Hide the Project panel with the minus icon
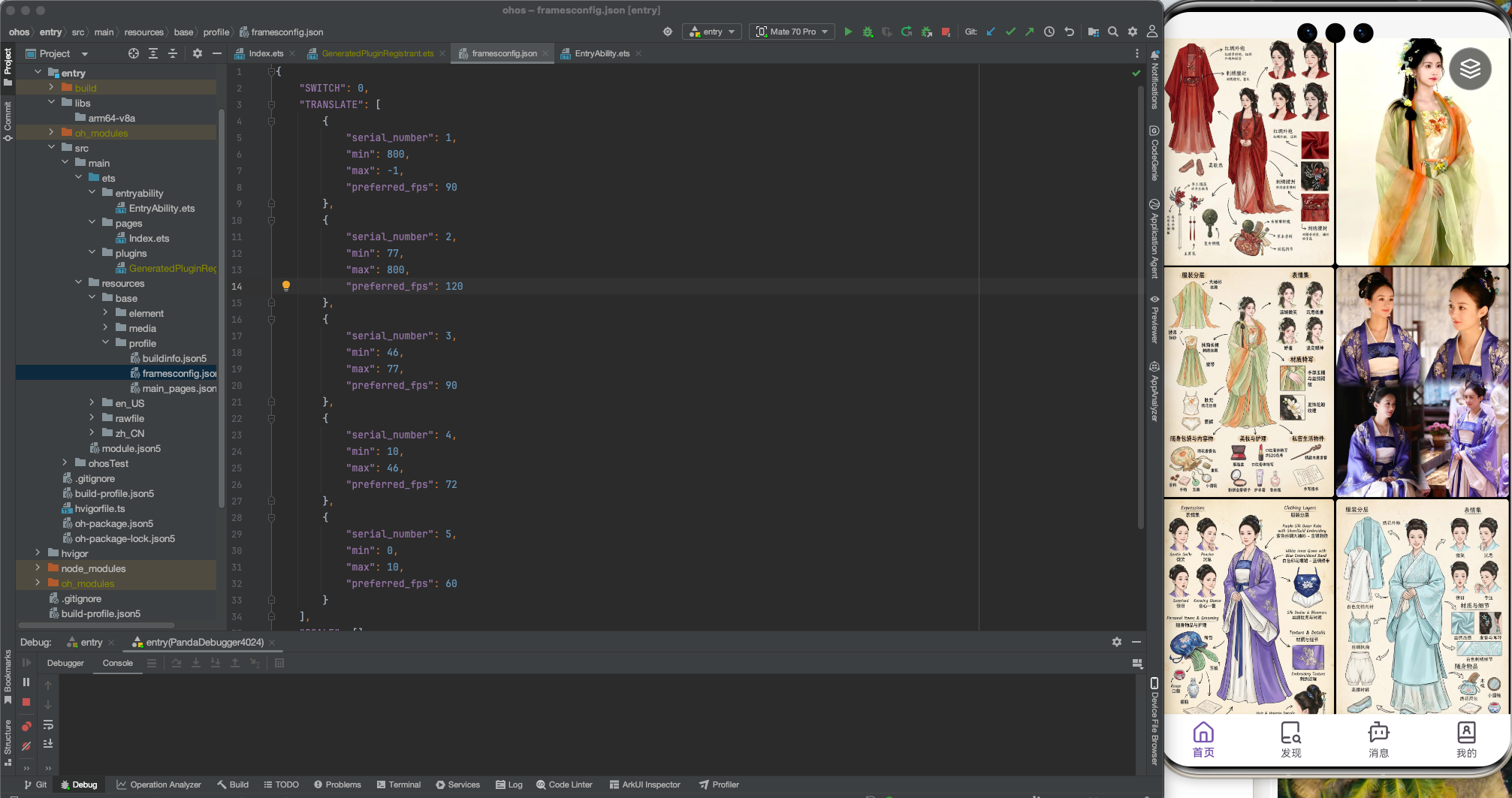The width and height of the screenshot is (1512, 798). 217,53
